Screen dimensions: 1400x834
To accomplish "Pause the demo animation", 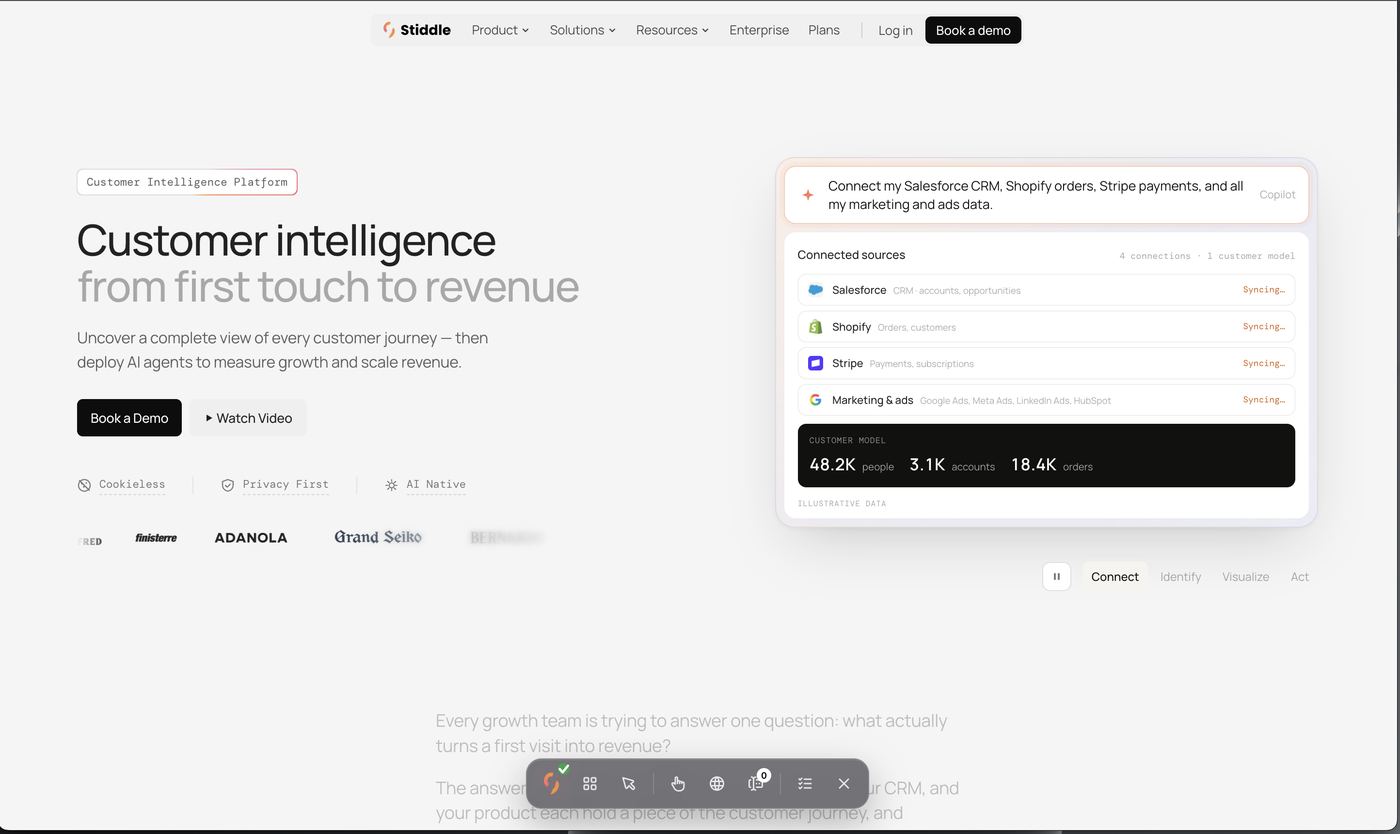I will coord(1057,576).
